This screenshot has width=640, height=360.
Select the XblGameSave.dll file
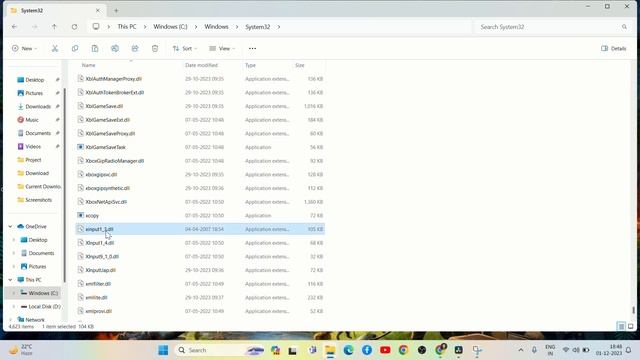point(200,106)
